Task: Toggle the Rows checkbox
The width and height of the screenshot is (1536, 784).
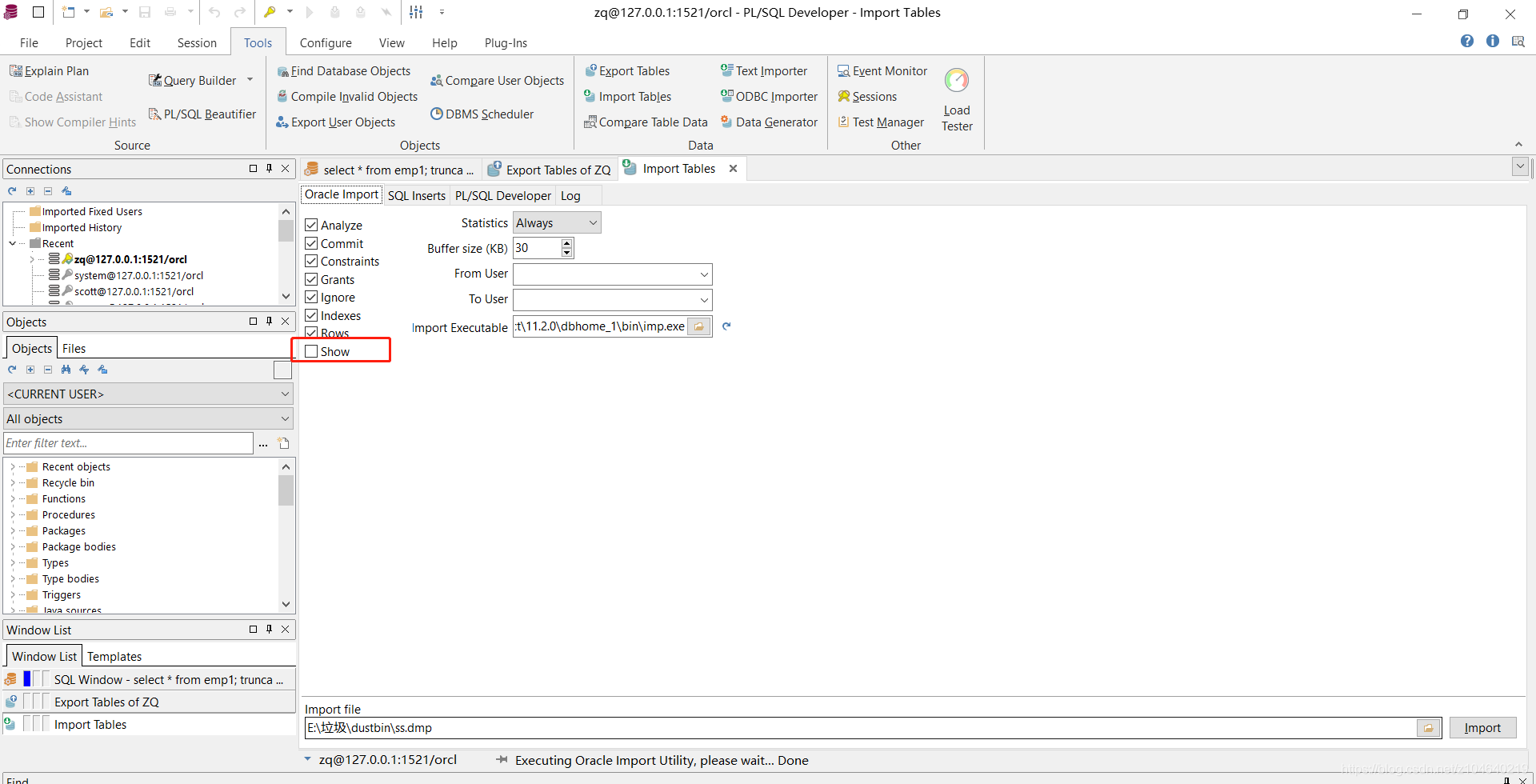Action: point(311,333)
